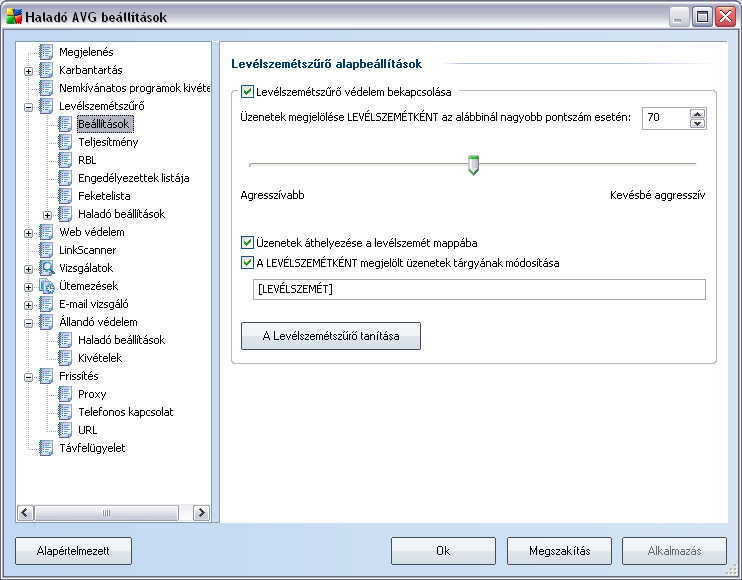Viewport: 742px width, 580px height.
Task: Click tree scrollbar left arrow
Action: [x=25, y=512]
